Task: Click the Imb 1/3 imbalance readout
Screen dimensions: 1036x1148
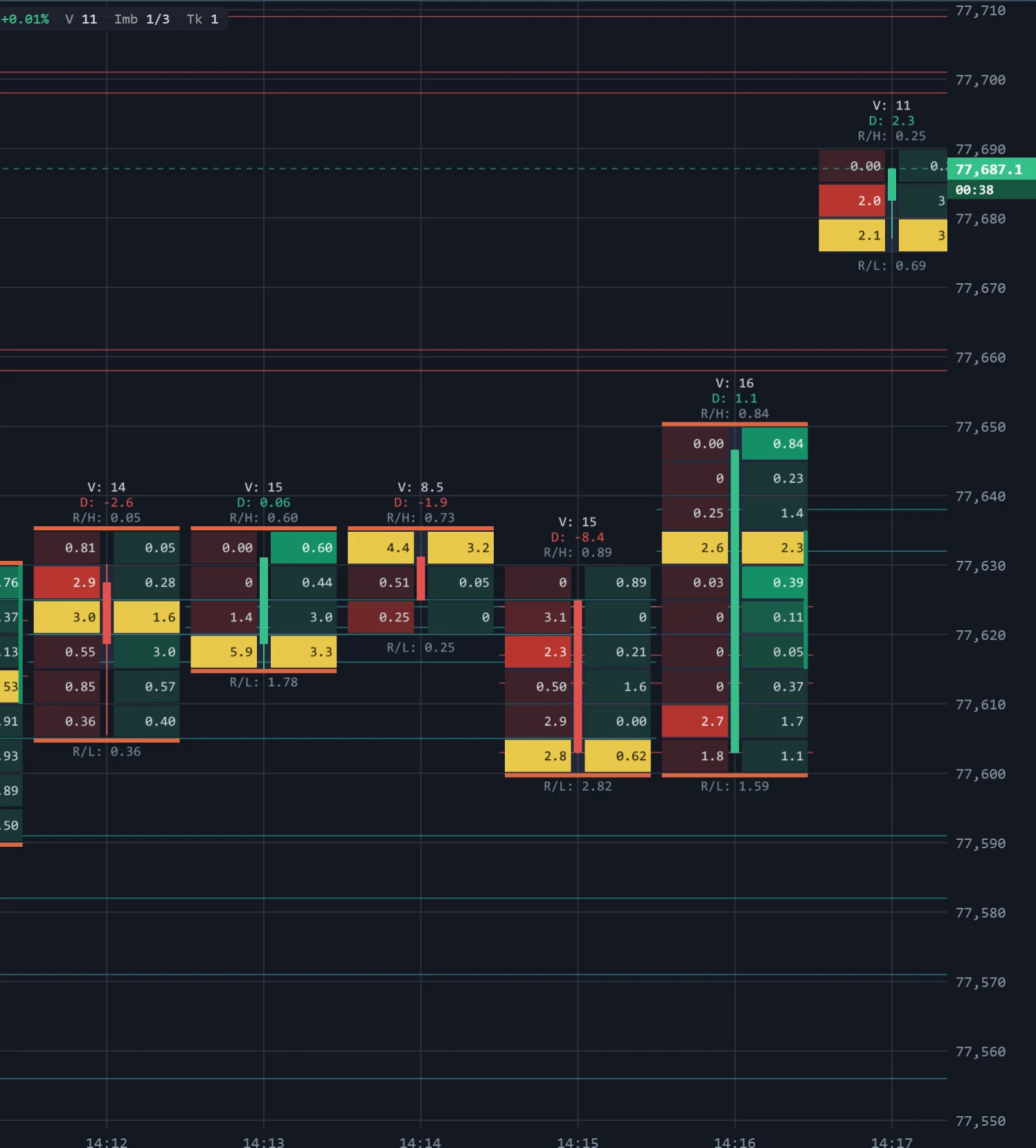Action: click(x=142, y=19)
